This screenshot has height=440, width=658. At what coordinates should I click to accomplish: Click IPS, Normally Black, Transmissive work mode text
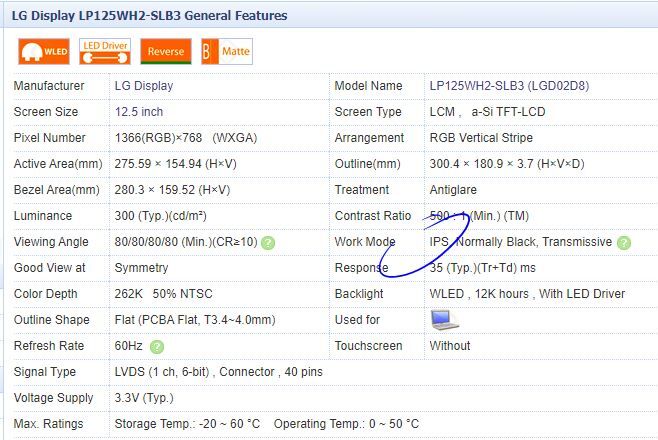tap(520, 242)
